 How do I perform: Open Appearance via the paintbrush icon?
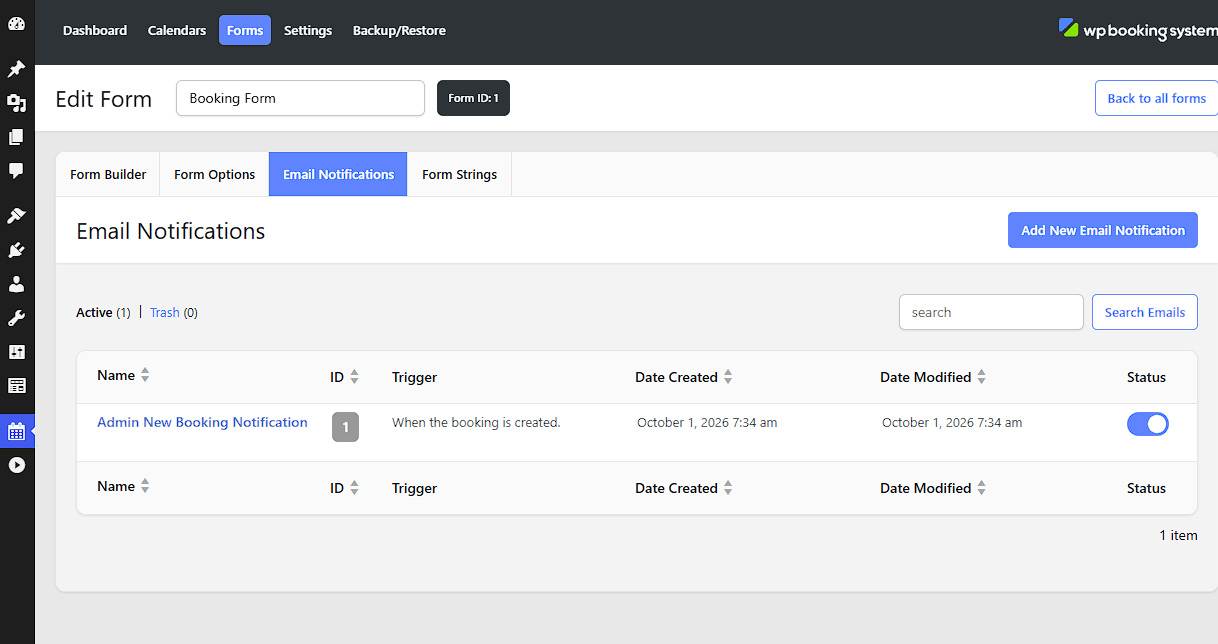[x=16, y=216]
